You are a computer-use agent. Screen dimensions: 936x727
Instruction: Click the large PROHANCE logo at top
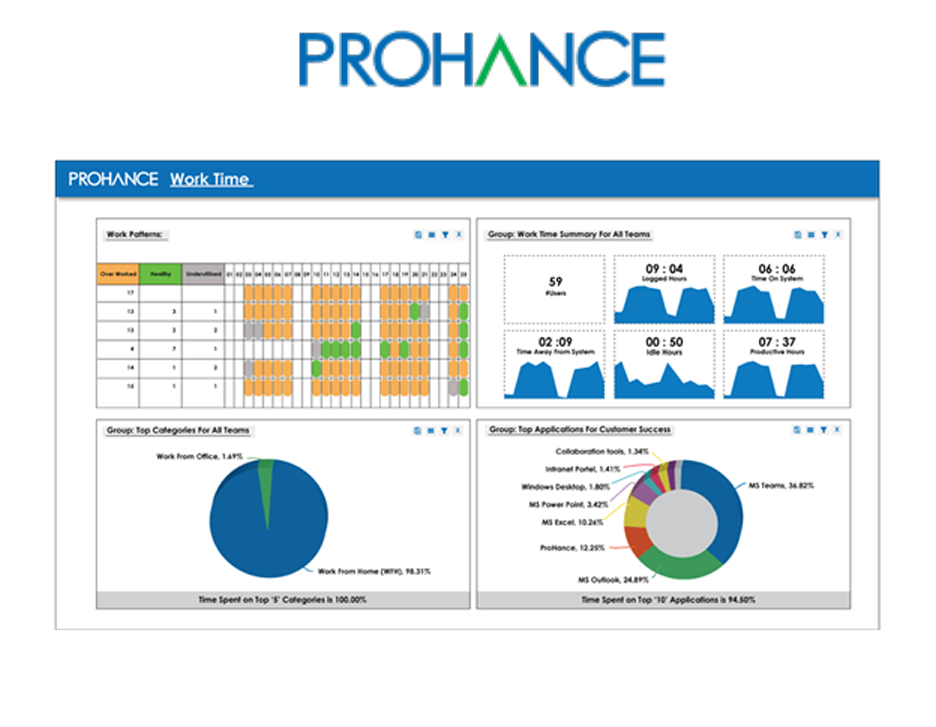point(482,59)
